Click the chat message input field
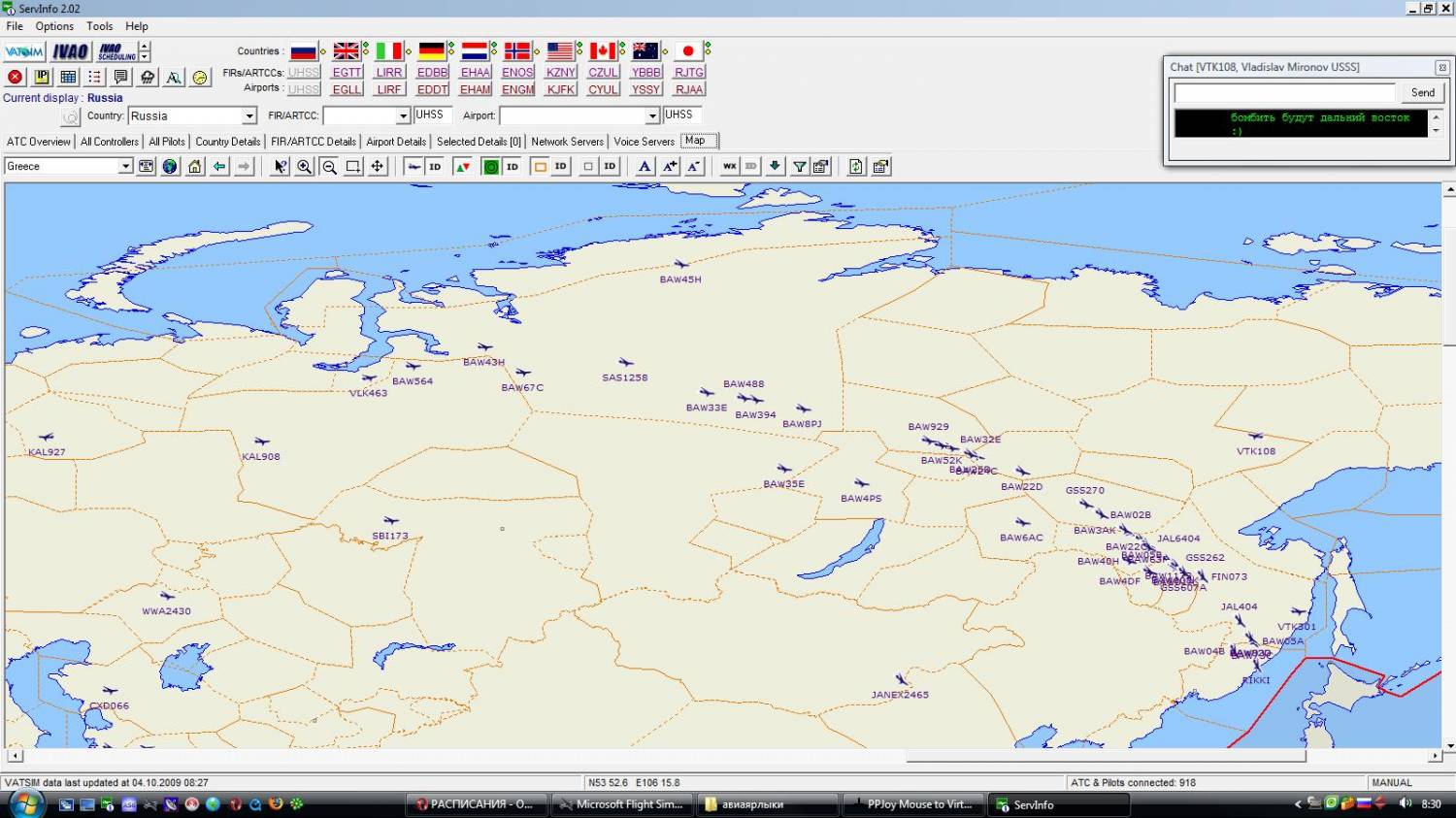1456x818 pixels. pyautogui.click(x=1284, y=93)
